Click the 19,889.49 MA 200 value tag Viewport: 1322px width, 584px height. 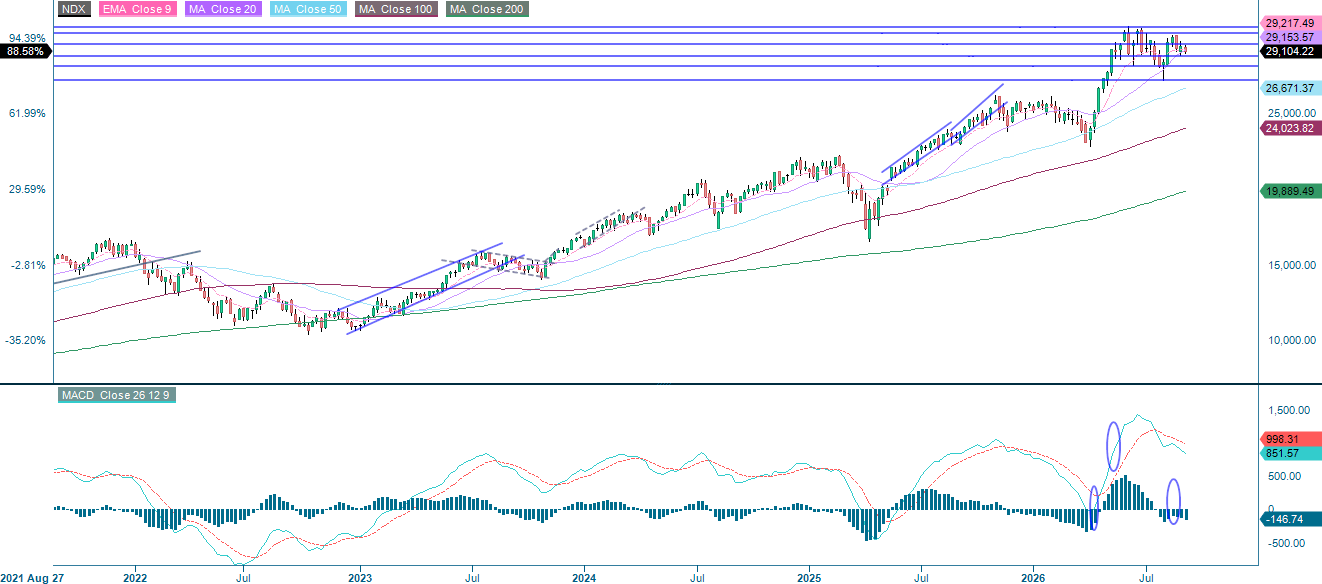tap(1289, 191)
